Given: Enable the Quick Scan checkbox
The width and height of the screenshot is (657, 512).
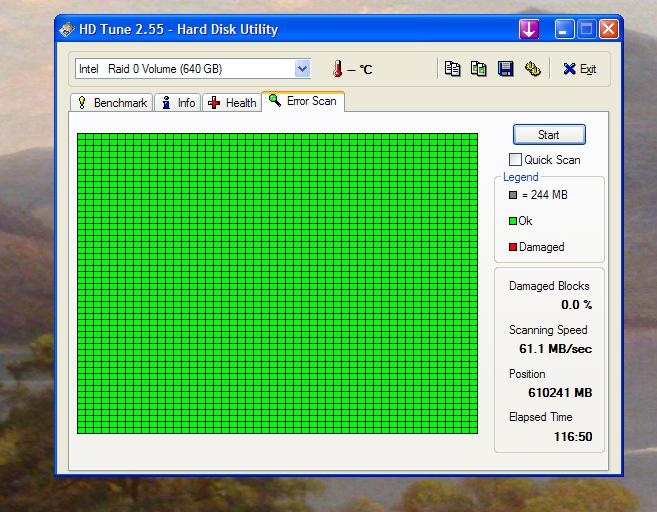Looking at the screenshot, I should pos(515,160).
